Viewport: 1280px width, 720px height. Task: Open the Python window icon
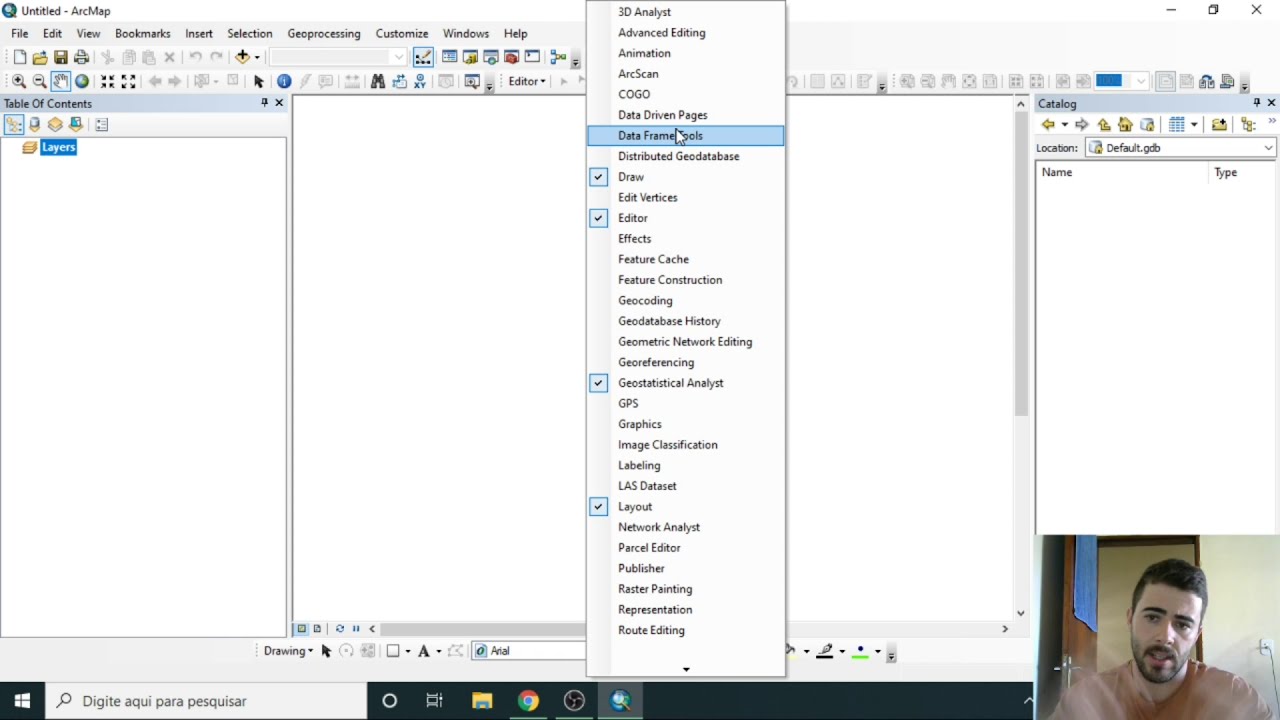click(x=532, y=57)
